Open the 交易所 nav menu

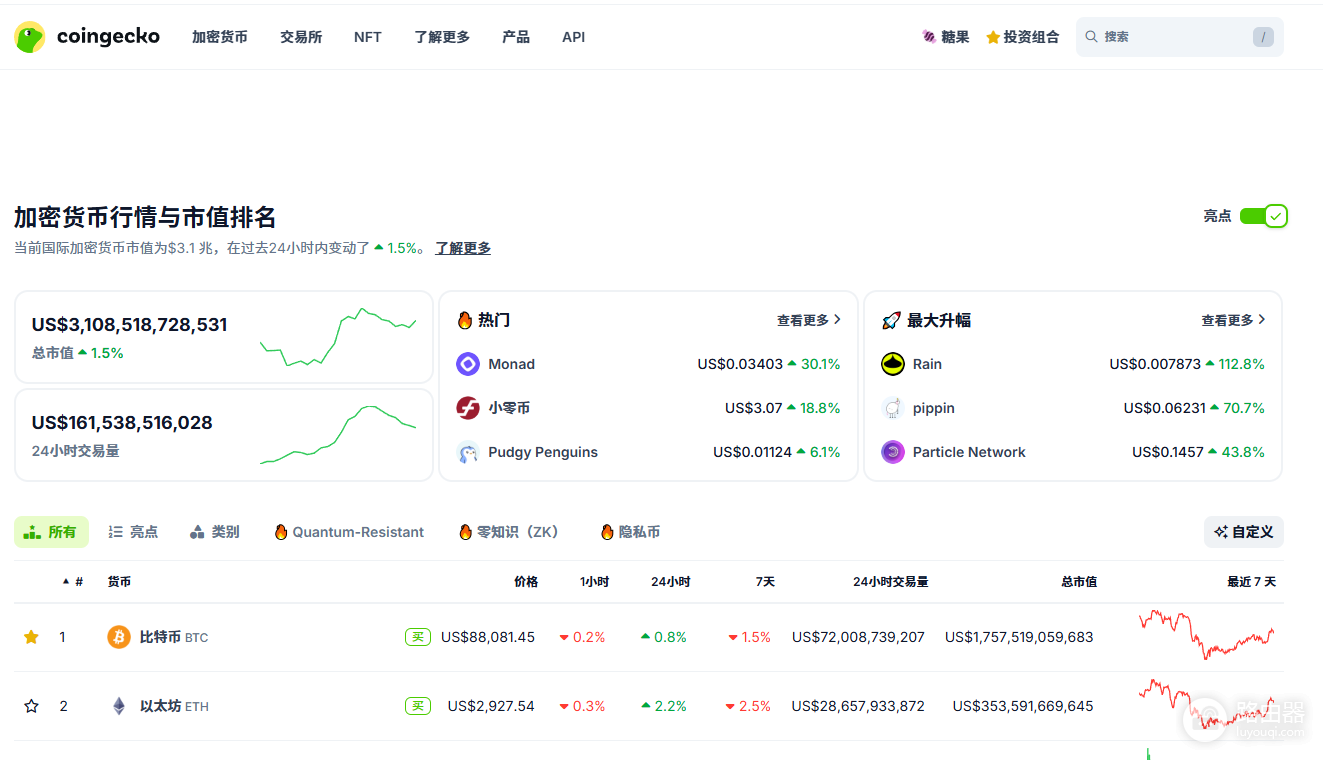pos(301,37)
